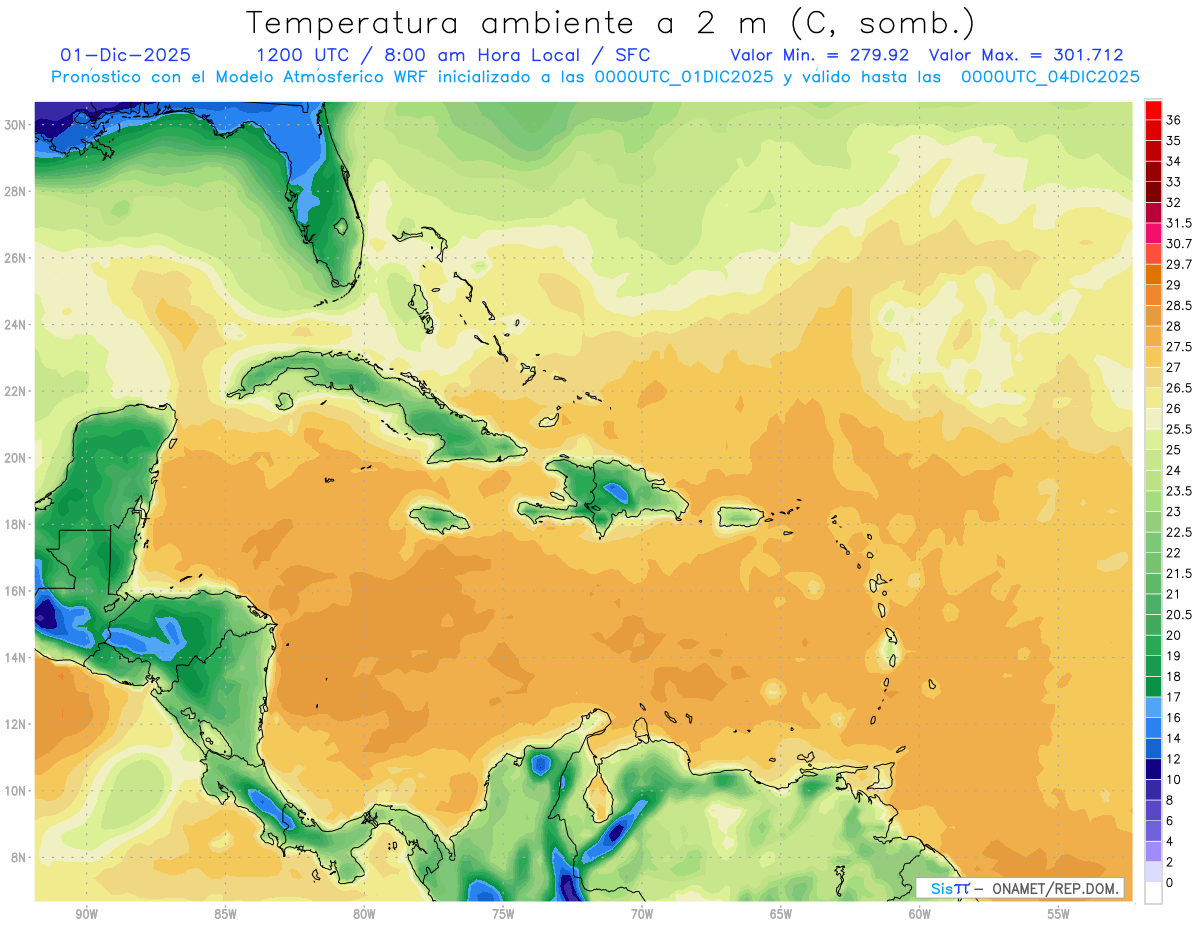The width and height of the screenshot is (1200, 927).
Task: Click the island of Puerto Rico on the map
Action: pos(742,516)
